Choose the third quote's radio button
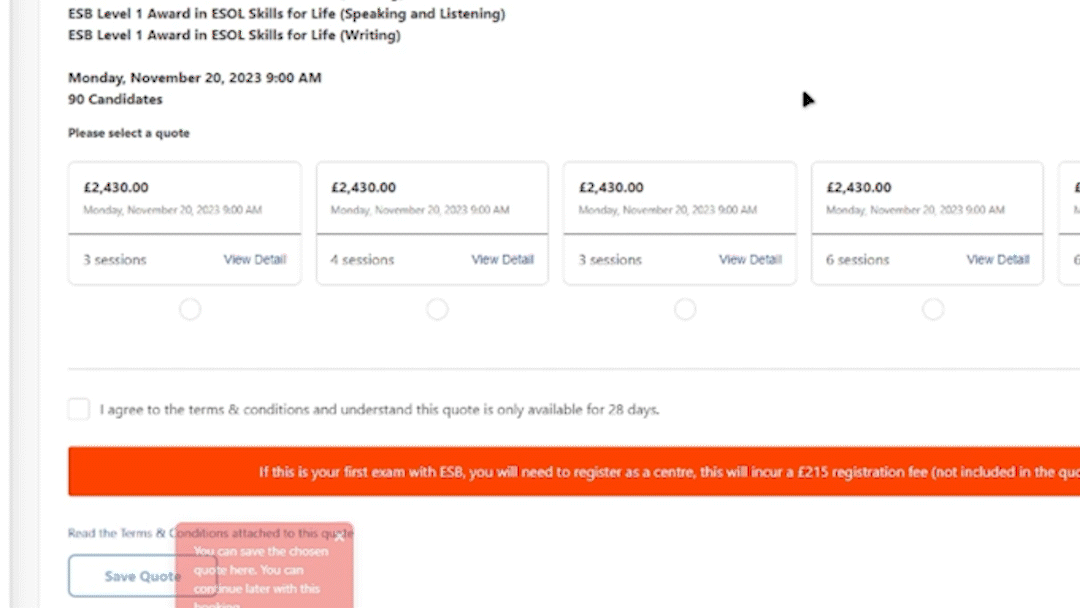The image size is (1080, 608). [685, 310]
